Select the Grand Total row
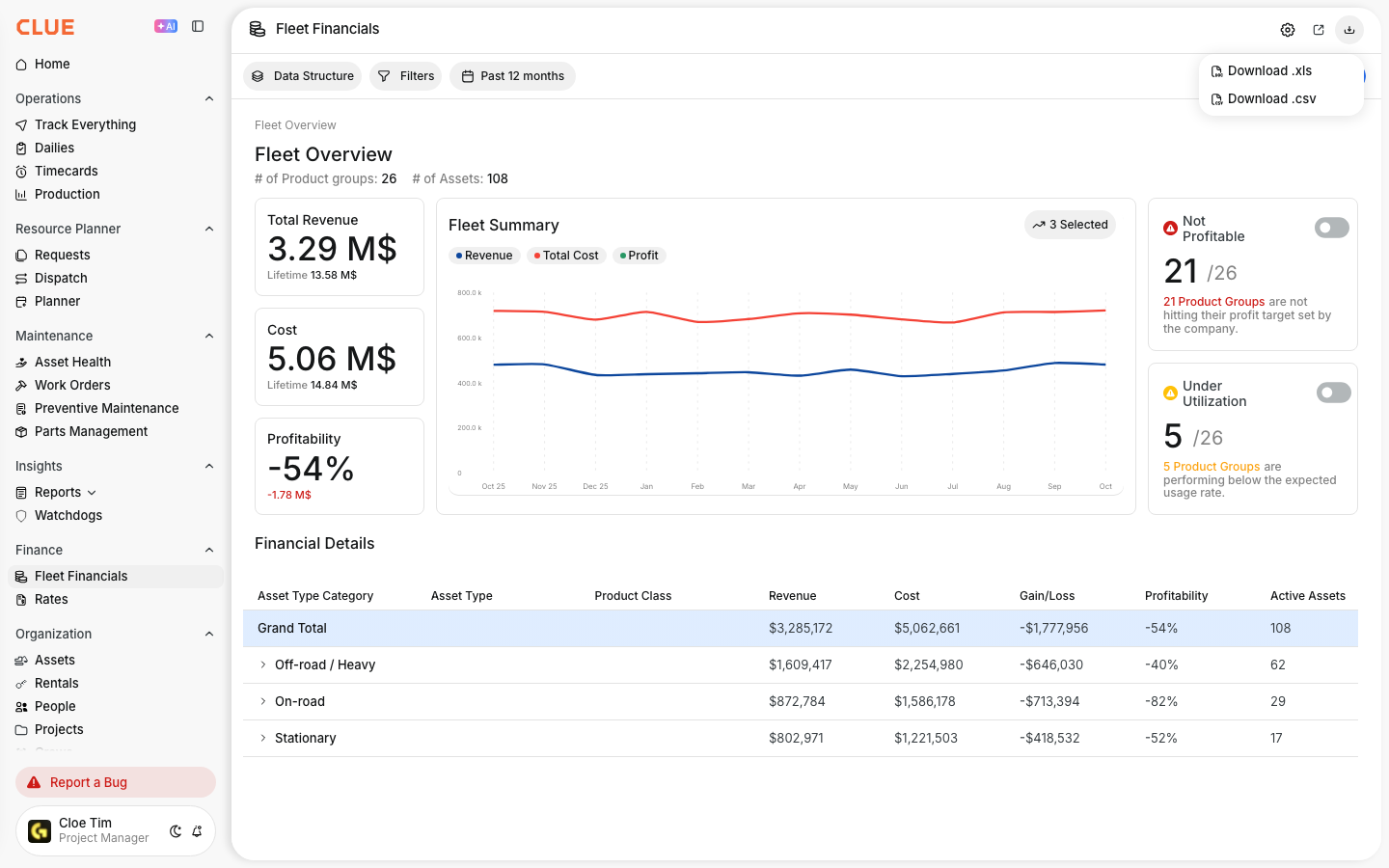 click(x=801, y=628)
